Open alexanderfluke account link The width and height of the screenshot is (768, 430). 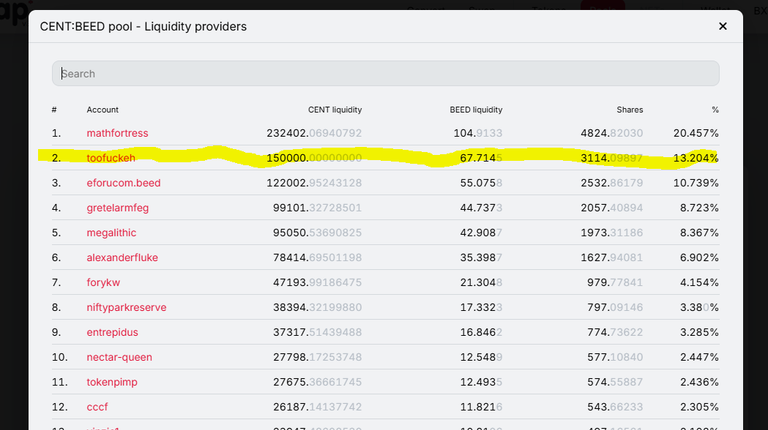[122, 258]
